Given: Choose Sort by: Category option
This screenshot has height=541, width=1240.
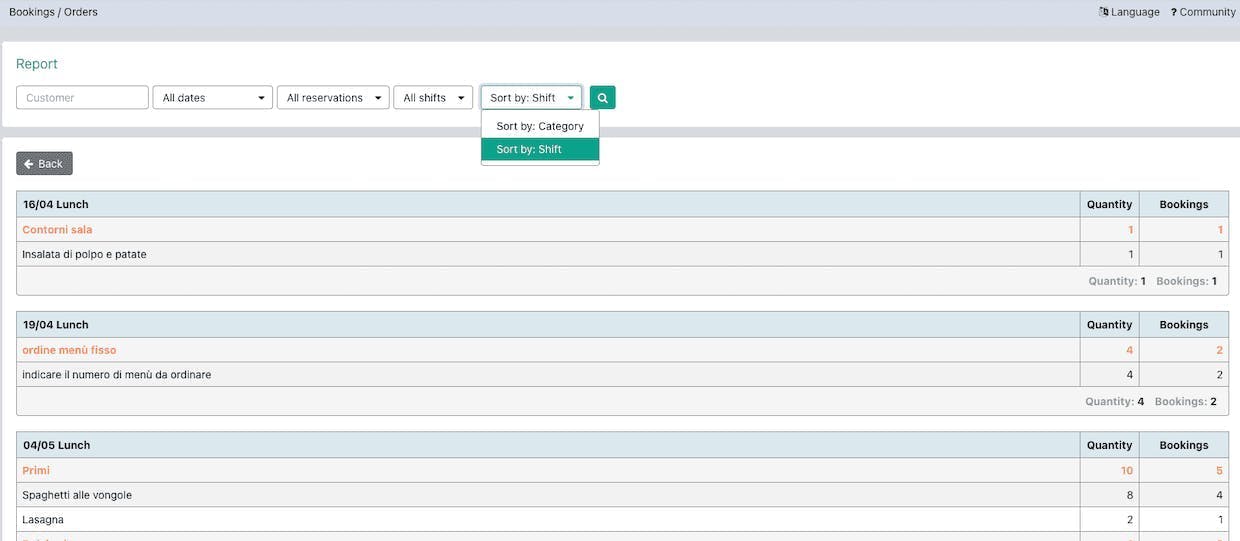Looking at the screenshot, I should [x=540, y=126].
